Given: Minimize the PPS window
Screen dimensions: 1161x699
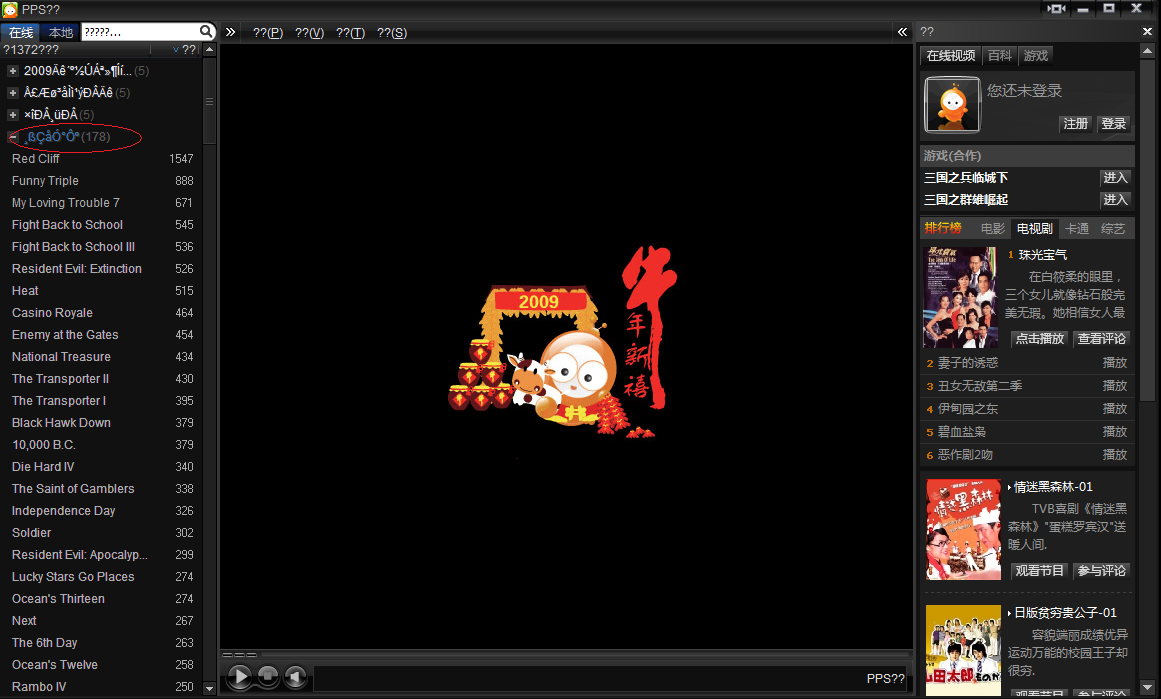Looking at the screenshot, I should tap(1084, 9).
